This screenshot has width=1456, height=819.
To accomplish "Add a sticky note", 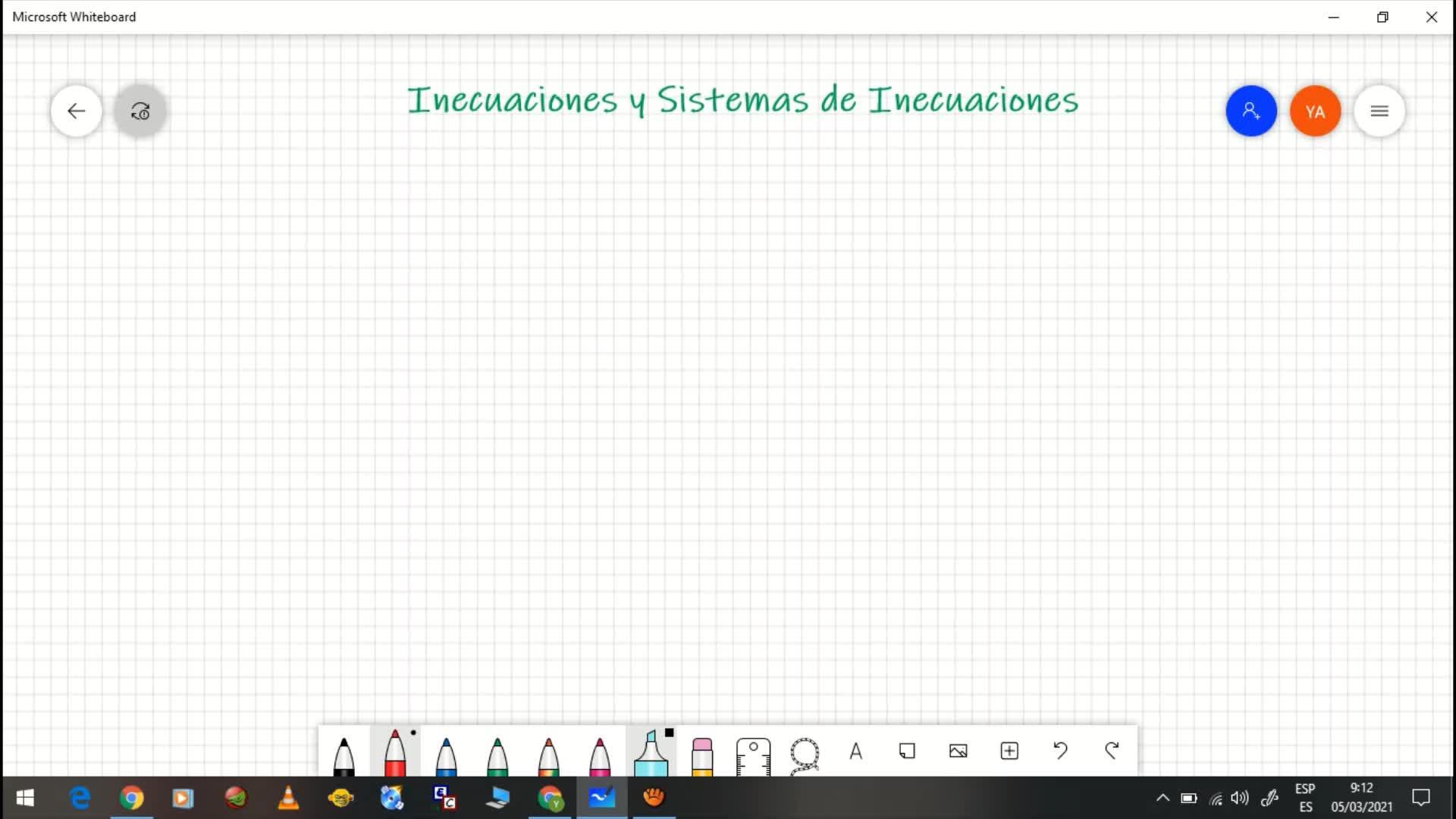I will 907,751.
